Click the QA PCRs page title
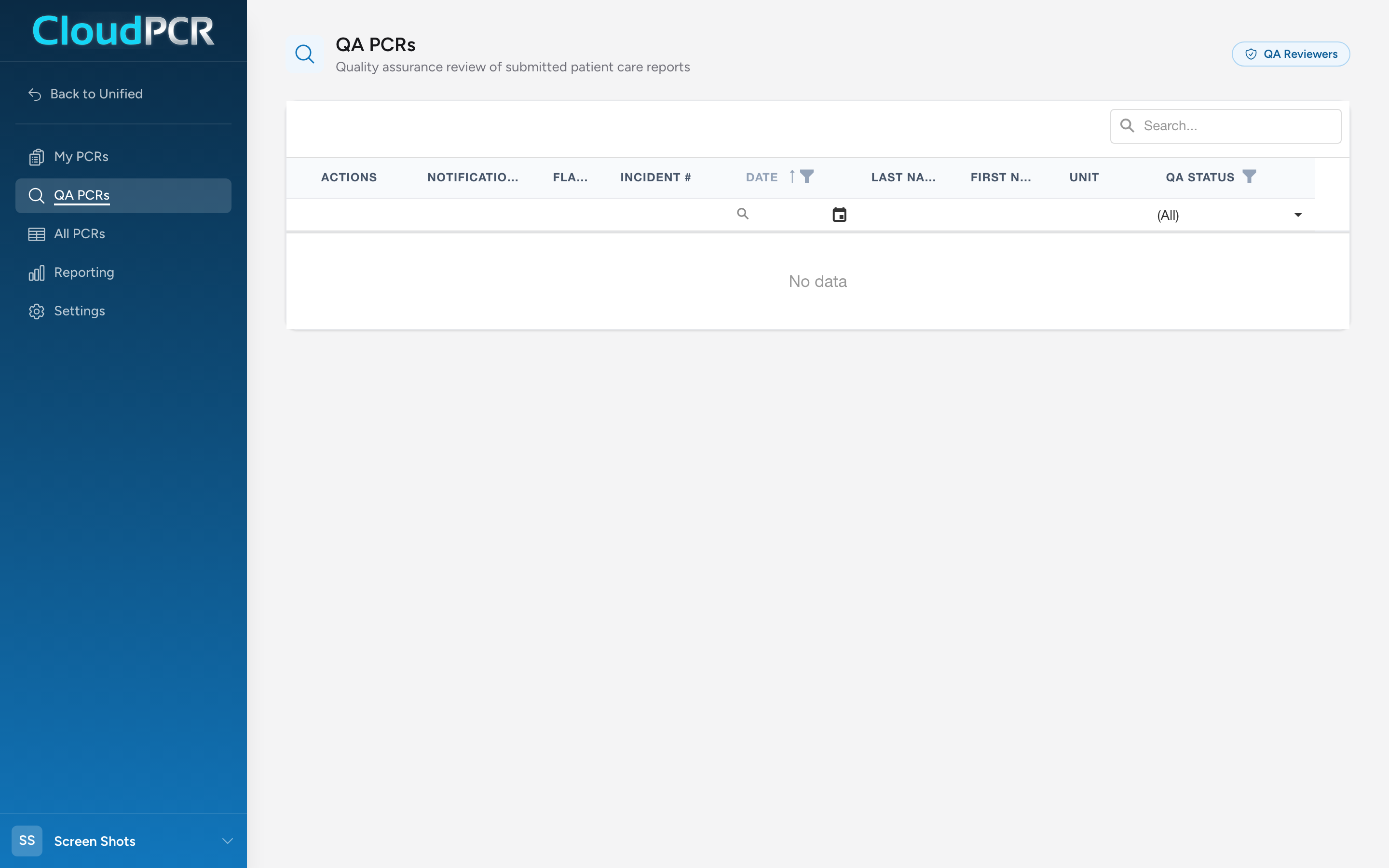1389x868 pixels. [375, 45]
